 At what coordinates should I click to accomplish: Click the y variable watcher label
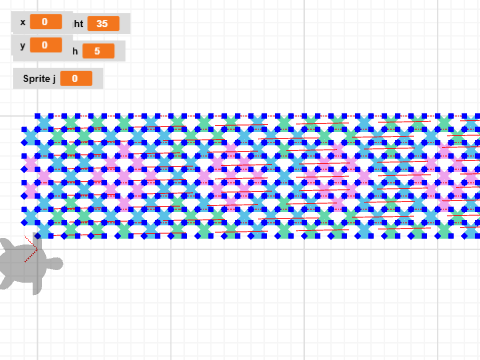23,46
